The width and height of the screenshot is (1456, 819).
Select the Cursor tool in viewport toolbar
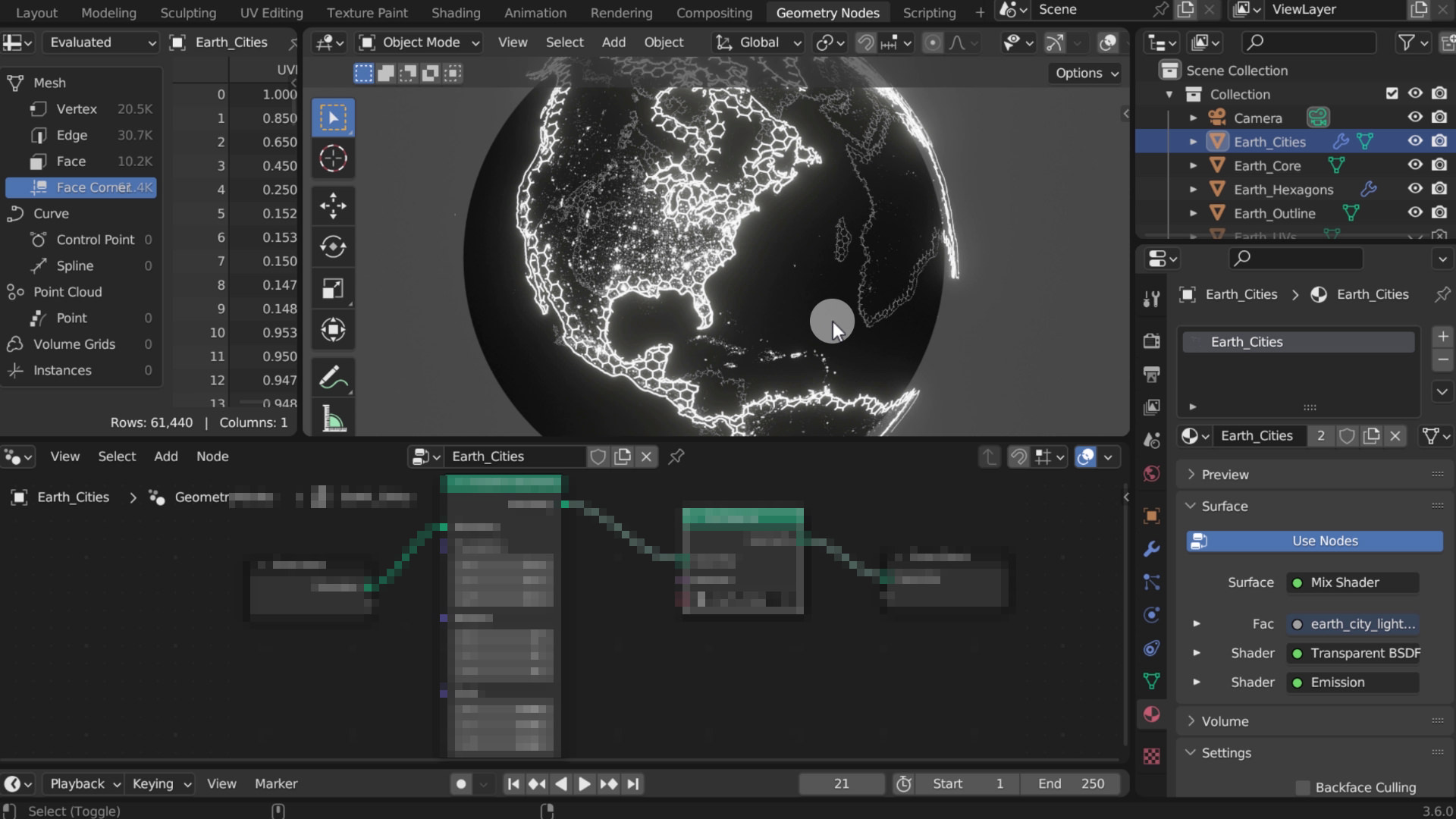point(333,158)
